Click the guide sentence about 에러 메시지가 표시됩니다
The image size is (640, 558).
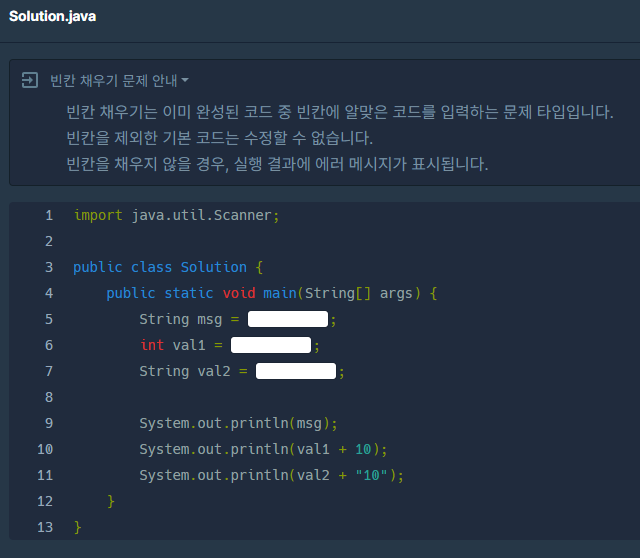[277, 164]
